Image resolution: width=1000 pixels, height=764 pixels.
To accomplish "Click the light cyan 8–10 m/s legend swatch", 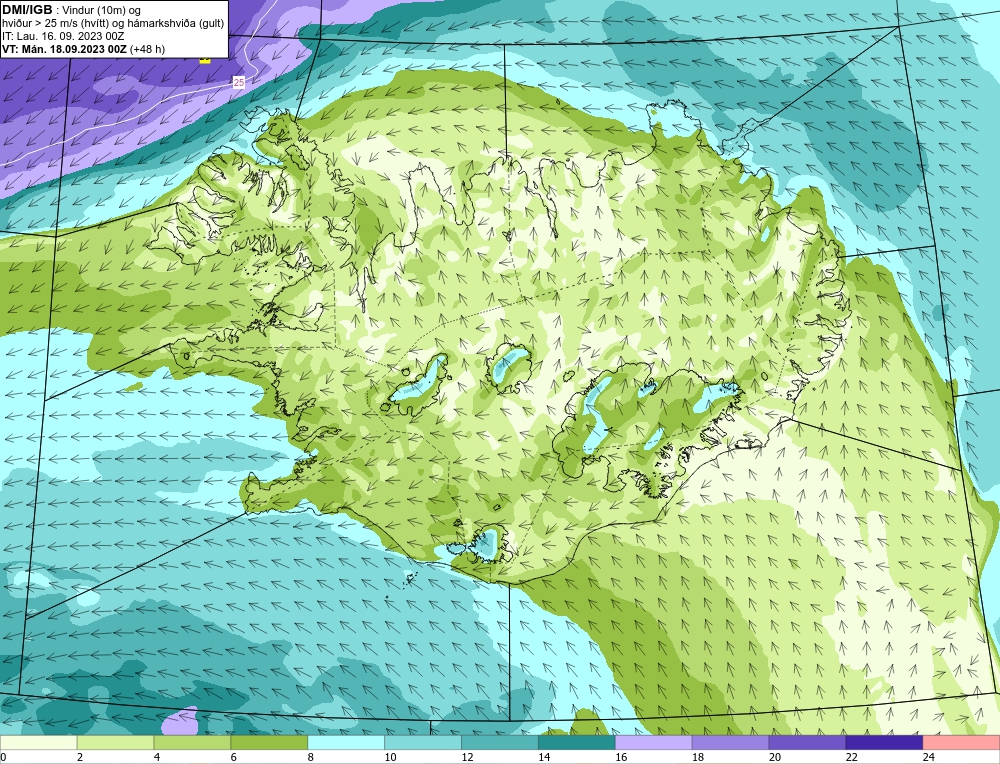I will [346, 743].
